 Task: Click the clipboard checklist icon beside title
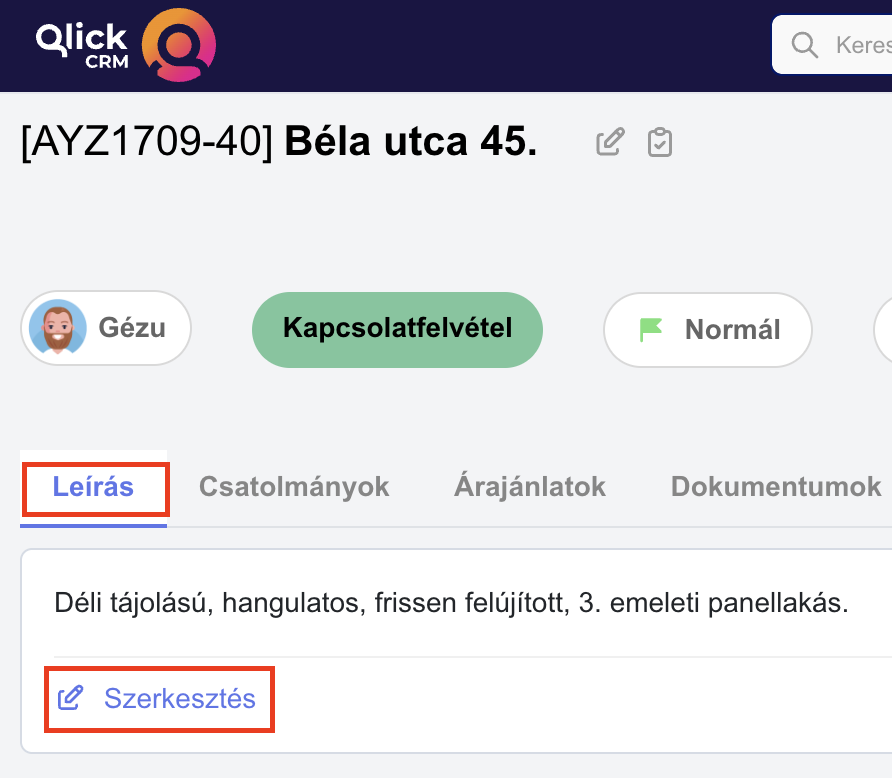click(x=660, y=142)
